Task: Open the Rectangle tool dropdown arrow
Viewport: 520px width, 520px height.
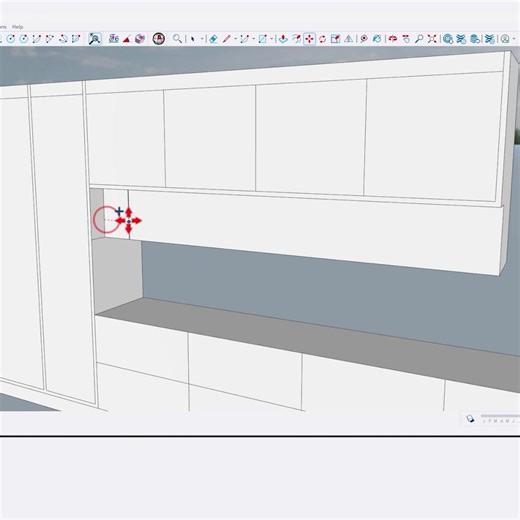Action: click(272, 39)
